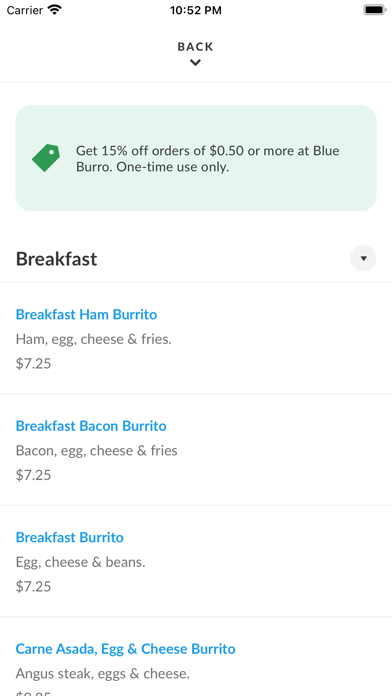
Task: Tap the Breakfast section heading
Action: (56, 259)
